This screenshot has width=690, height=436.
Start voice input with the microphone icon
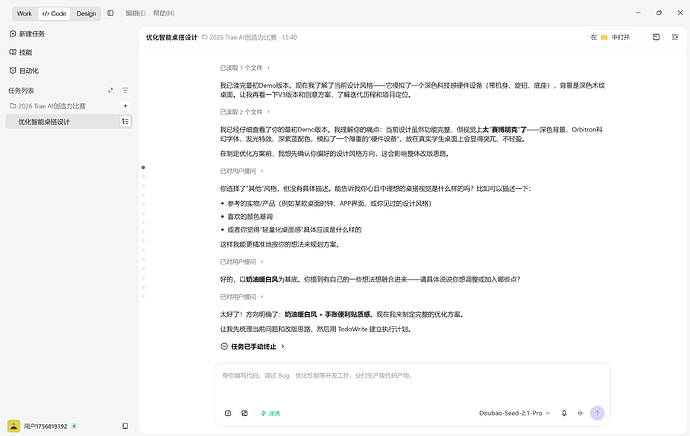(564, 413)
